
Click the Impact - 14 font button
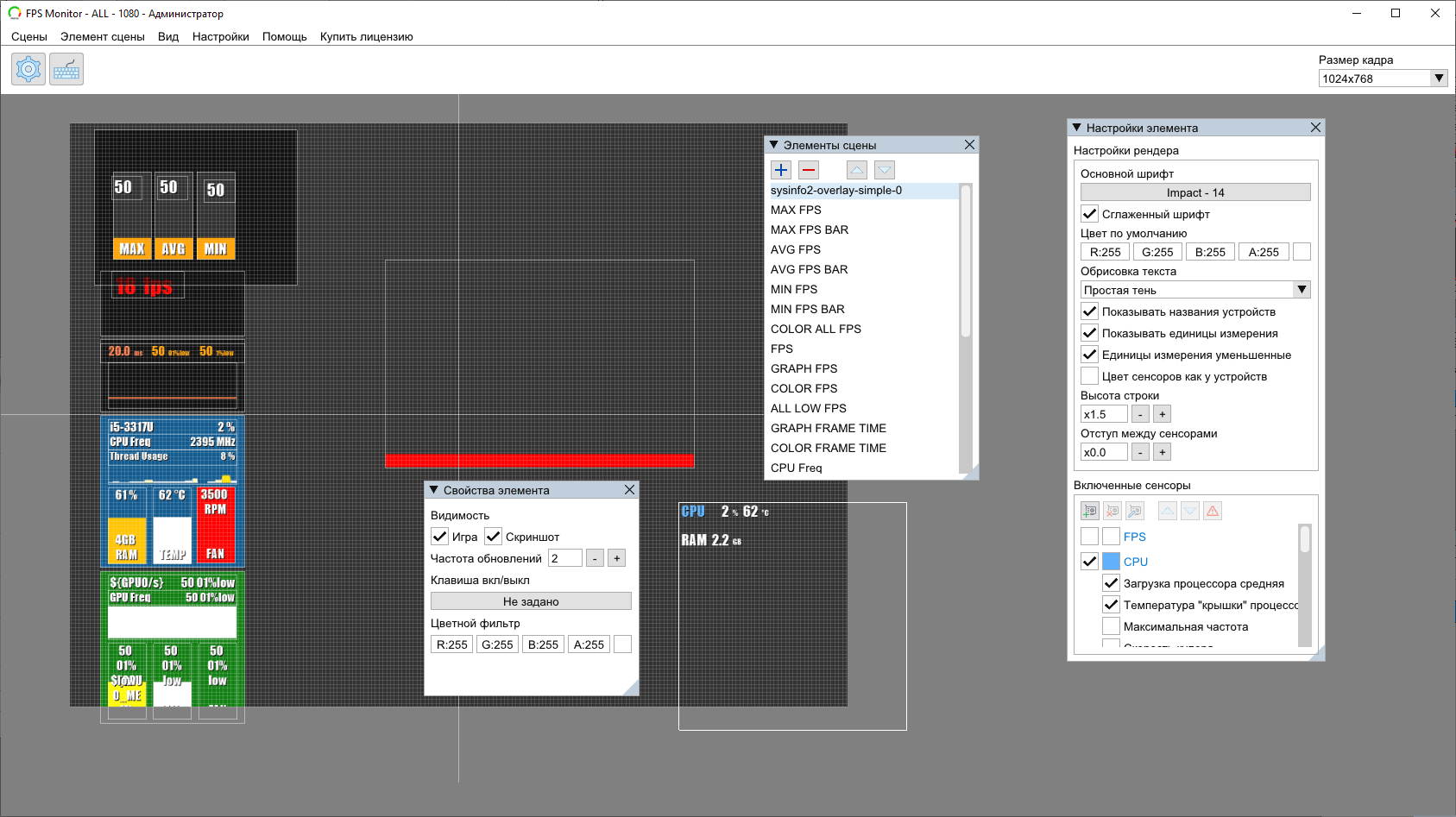(x=1195, y=192)
